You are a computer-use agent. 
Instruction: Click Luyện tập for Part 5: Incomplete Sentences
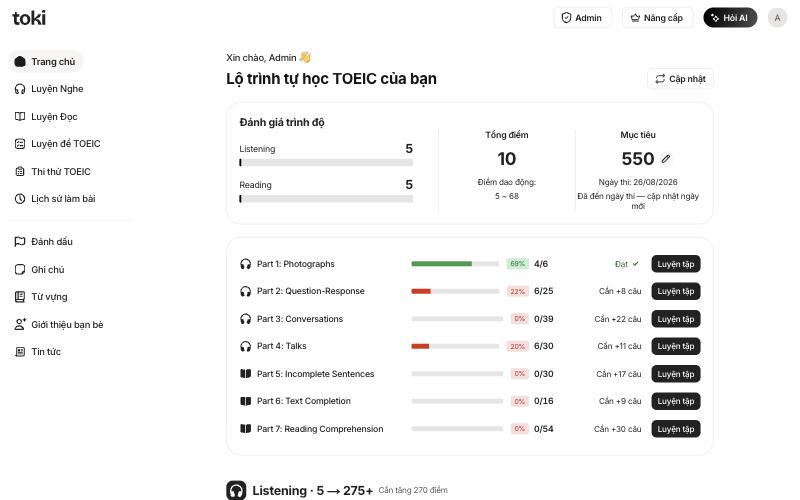point(676,374)
